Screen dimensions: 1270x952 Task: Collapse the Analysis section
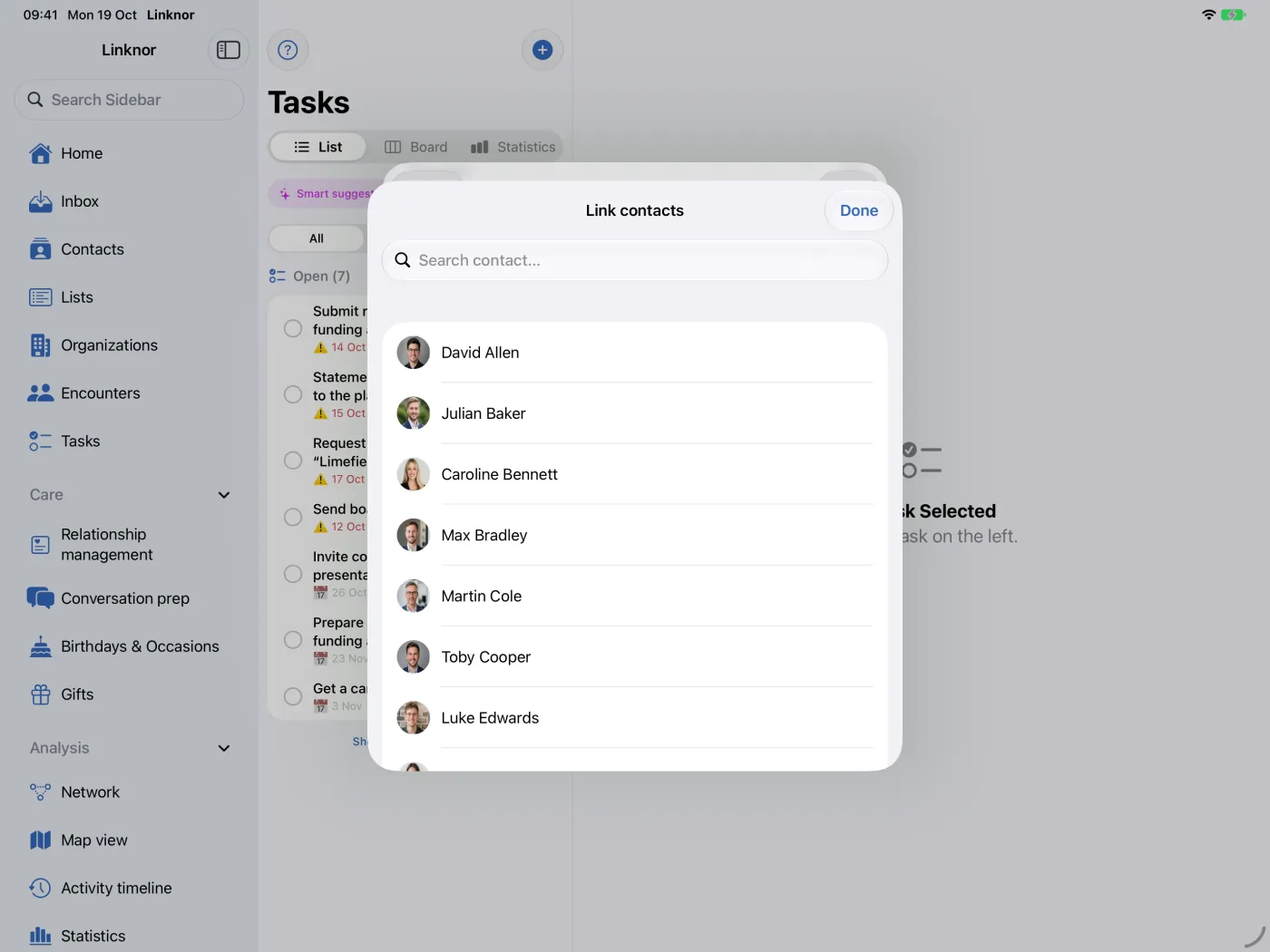pyautogui.click(x=224, y=748)
